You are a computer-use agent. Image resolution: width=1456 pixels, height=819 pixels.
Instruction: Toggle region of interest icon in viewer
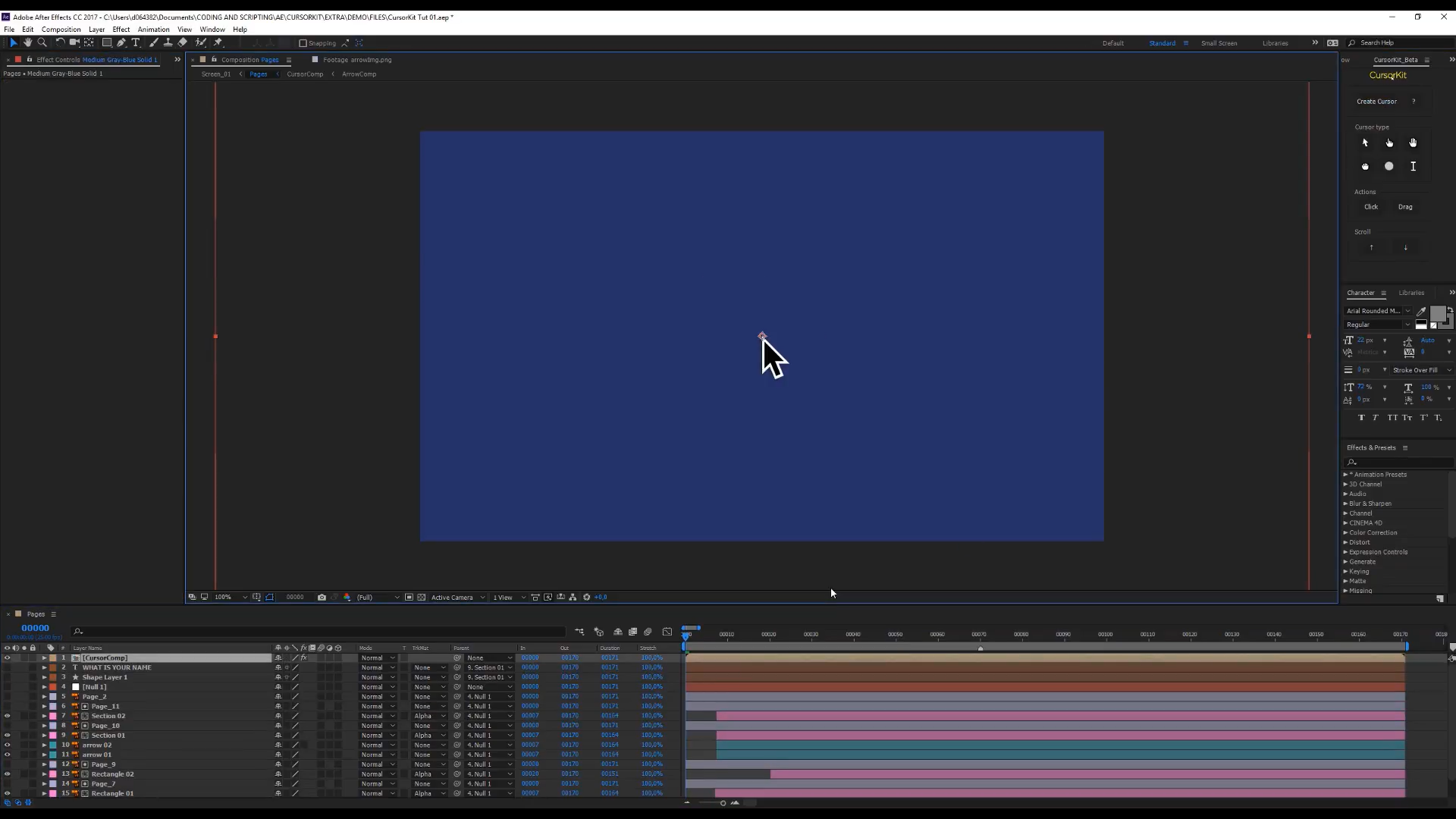pos(409,598)
